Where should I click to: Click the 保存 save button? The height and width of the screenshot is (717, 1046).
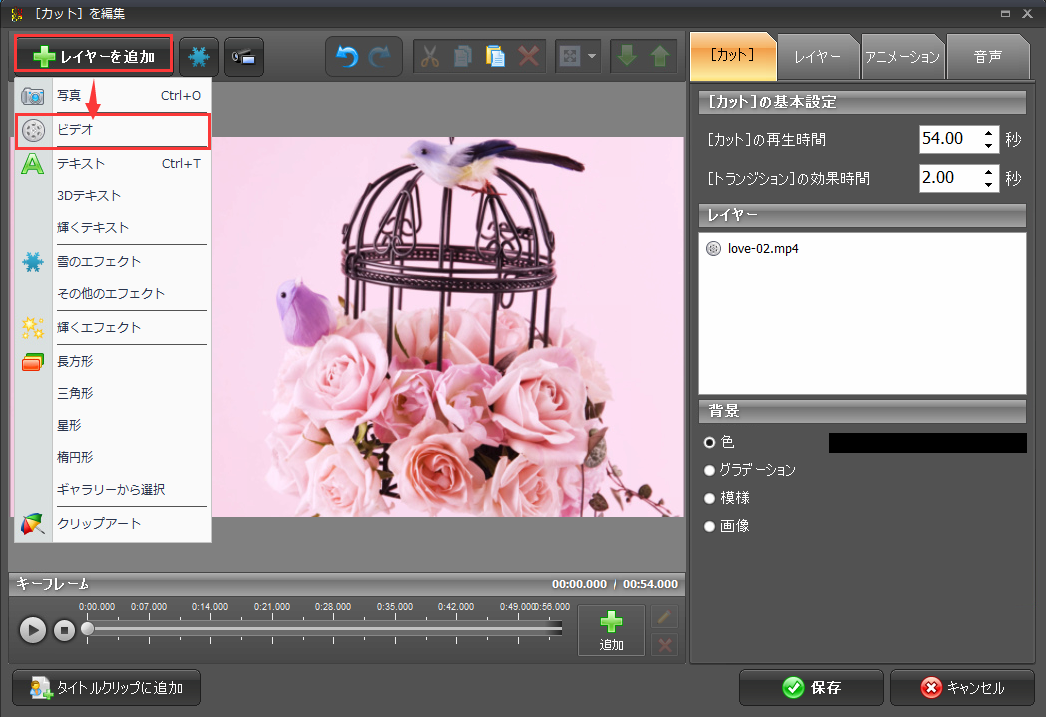click(x=811, y=688)
